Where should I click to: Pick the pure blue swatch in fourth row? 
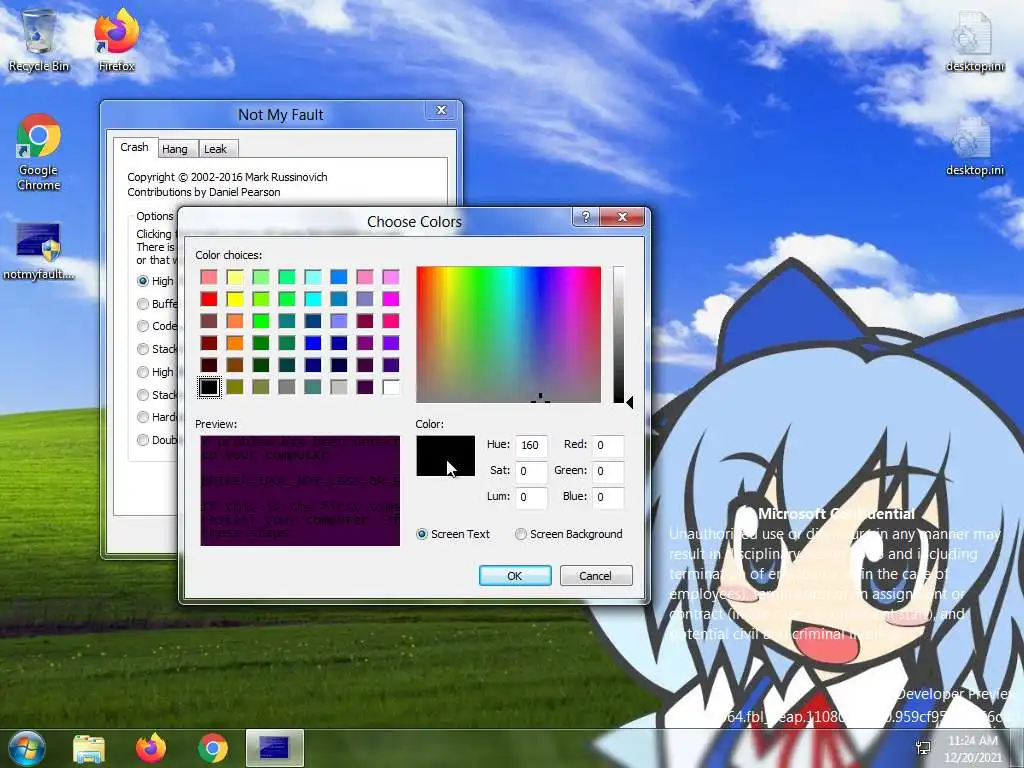coord(313,344)
